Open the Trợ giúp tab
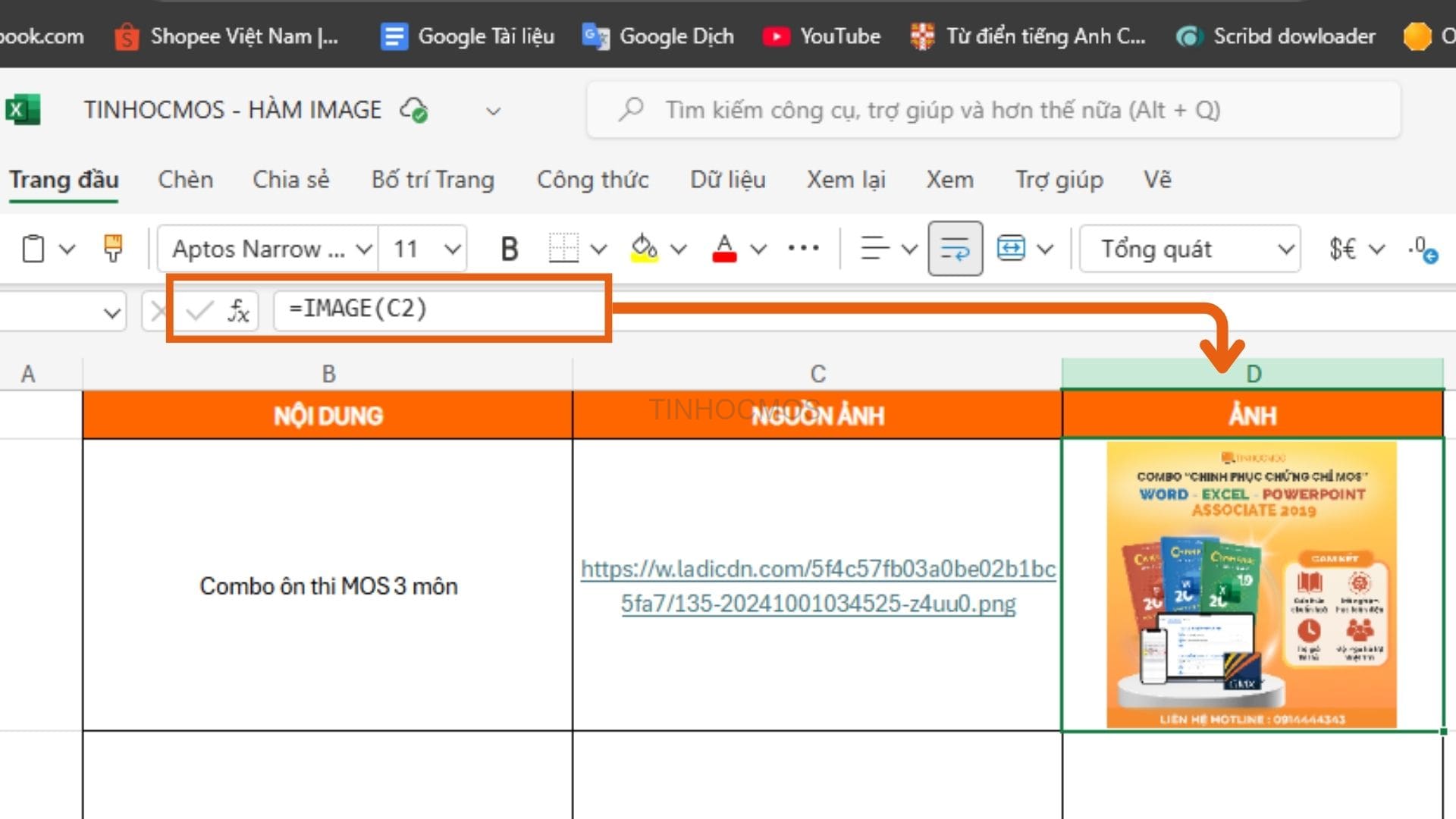Screen dimensions: 1456x819 pos(1059,180)
